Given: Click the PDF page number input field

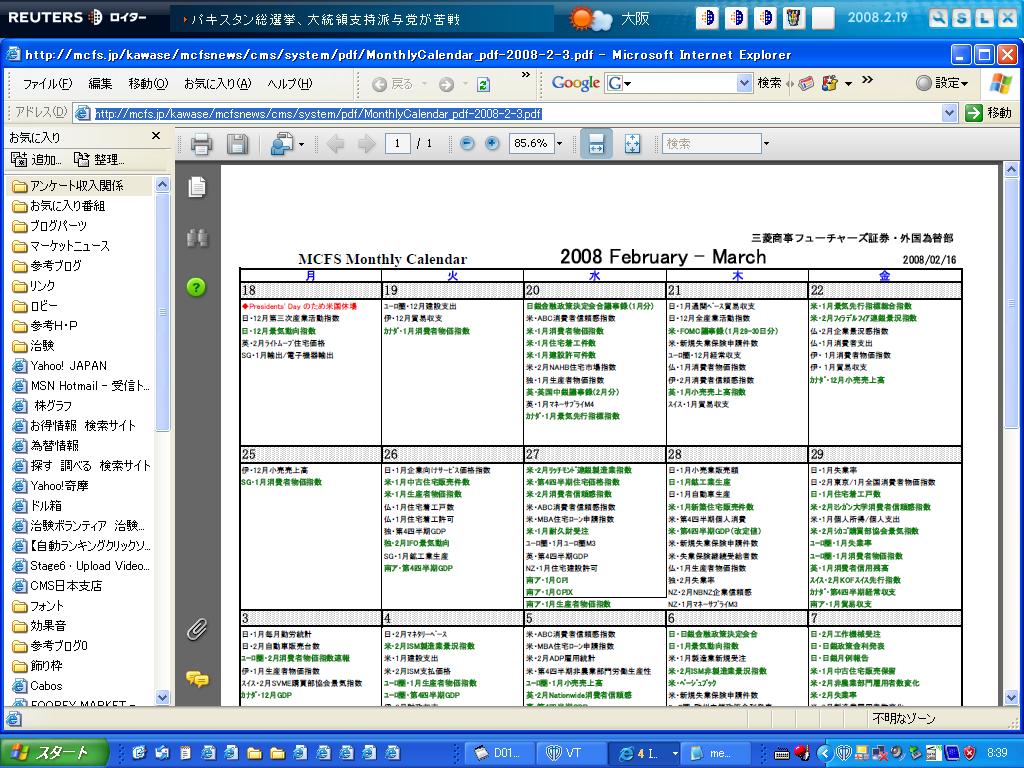Looking at the screenshot, I should [398, 144].
